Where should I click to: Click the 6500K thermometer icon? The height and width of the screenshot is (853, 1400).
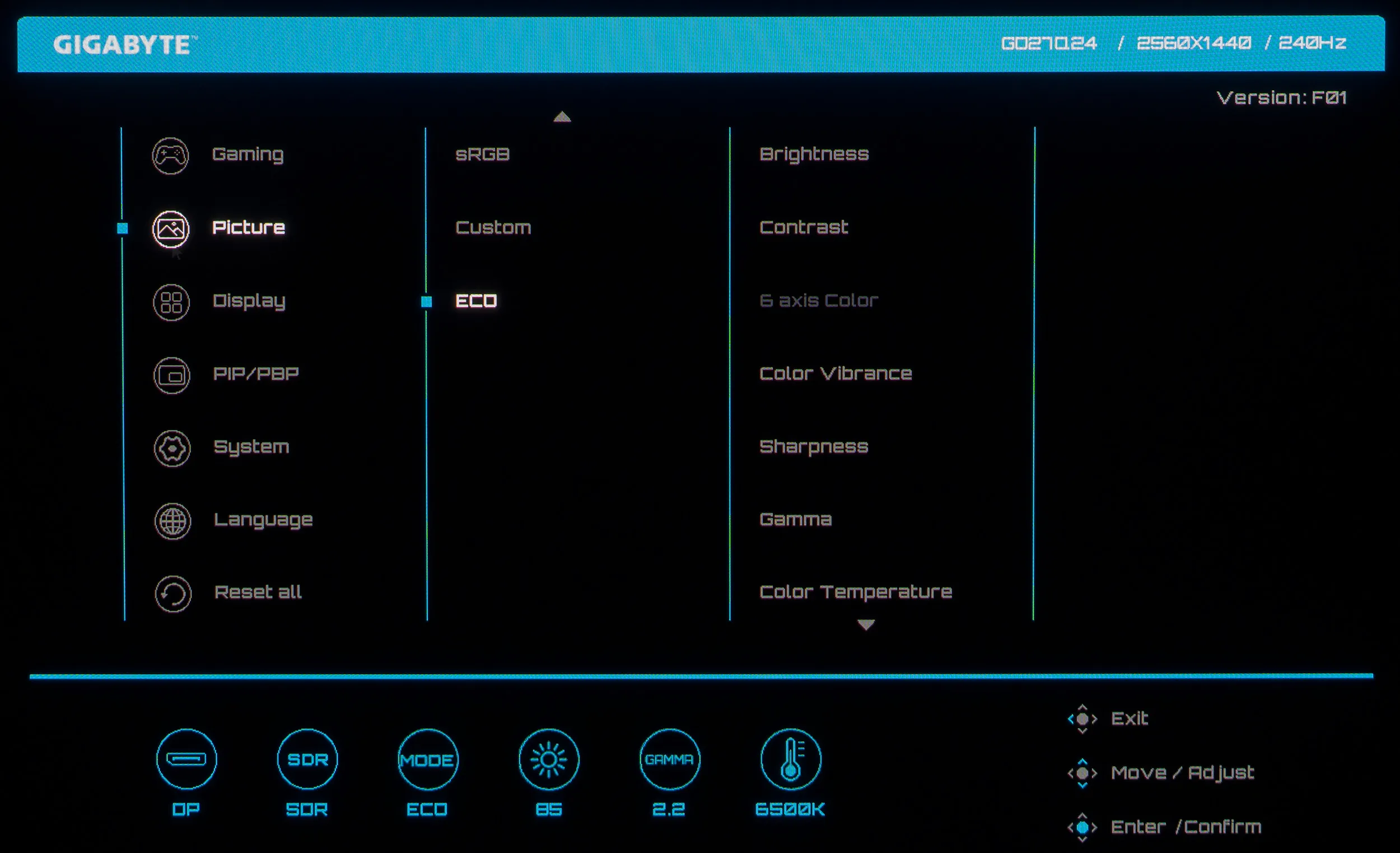[791, 759]
